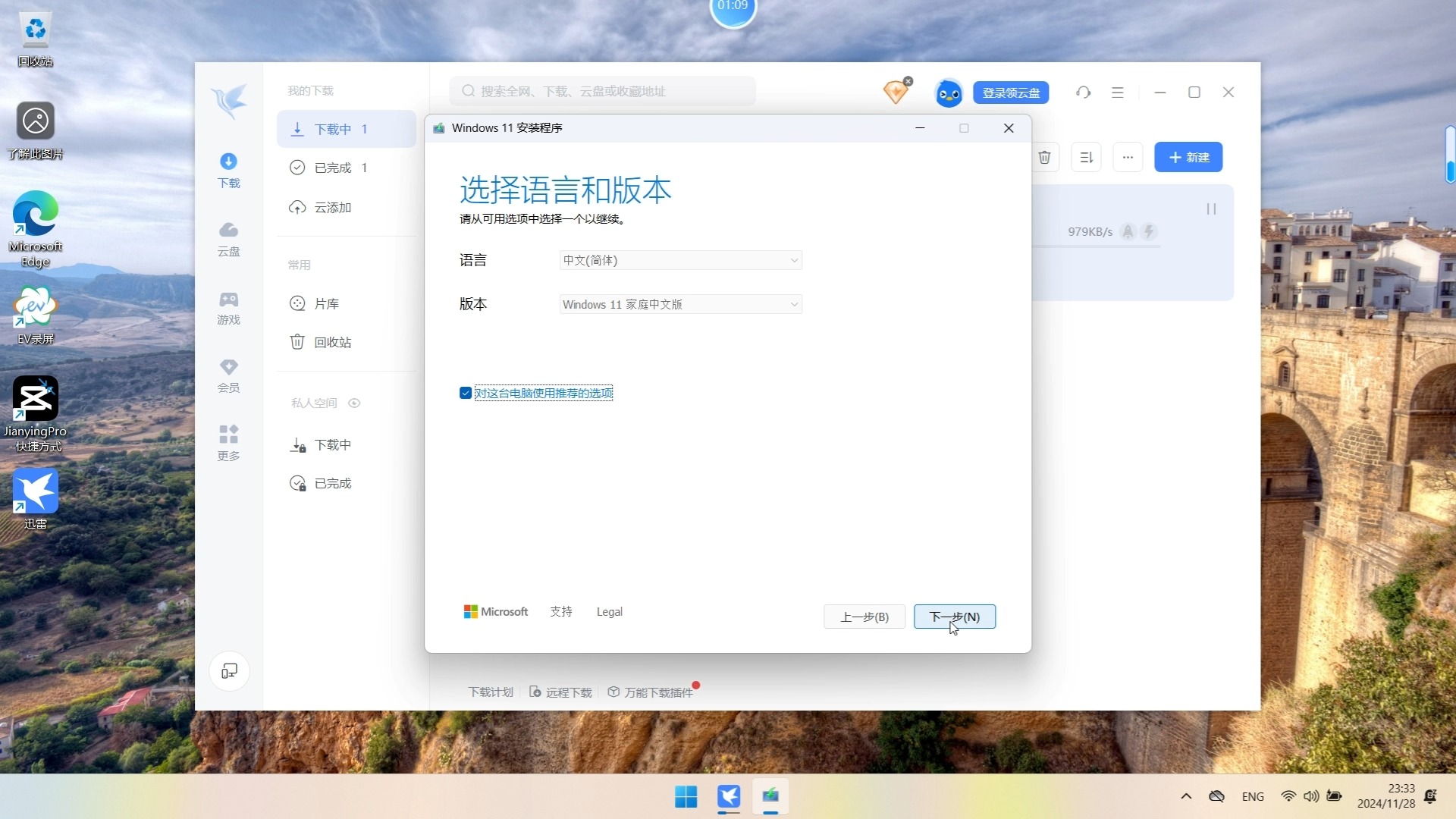Screen dimensions: 1456x819
Task: Click the trash delete icon in download toolbar
Action: coord(1044,157)
